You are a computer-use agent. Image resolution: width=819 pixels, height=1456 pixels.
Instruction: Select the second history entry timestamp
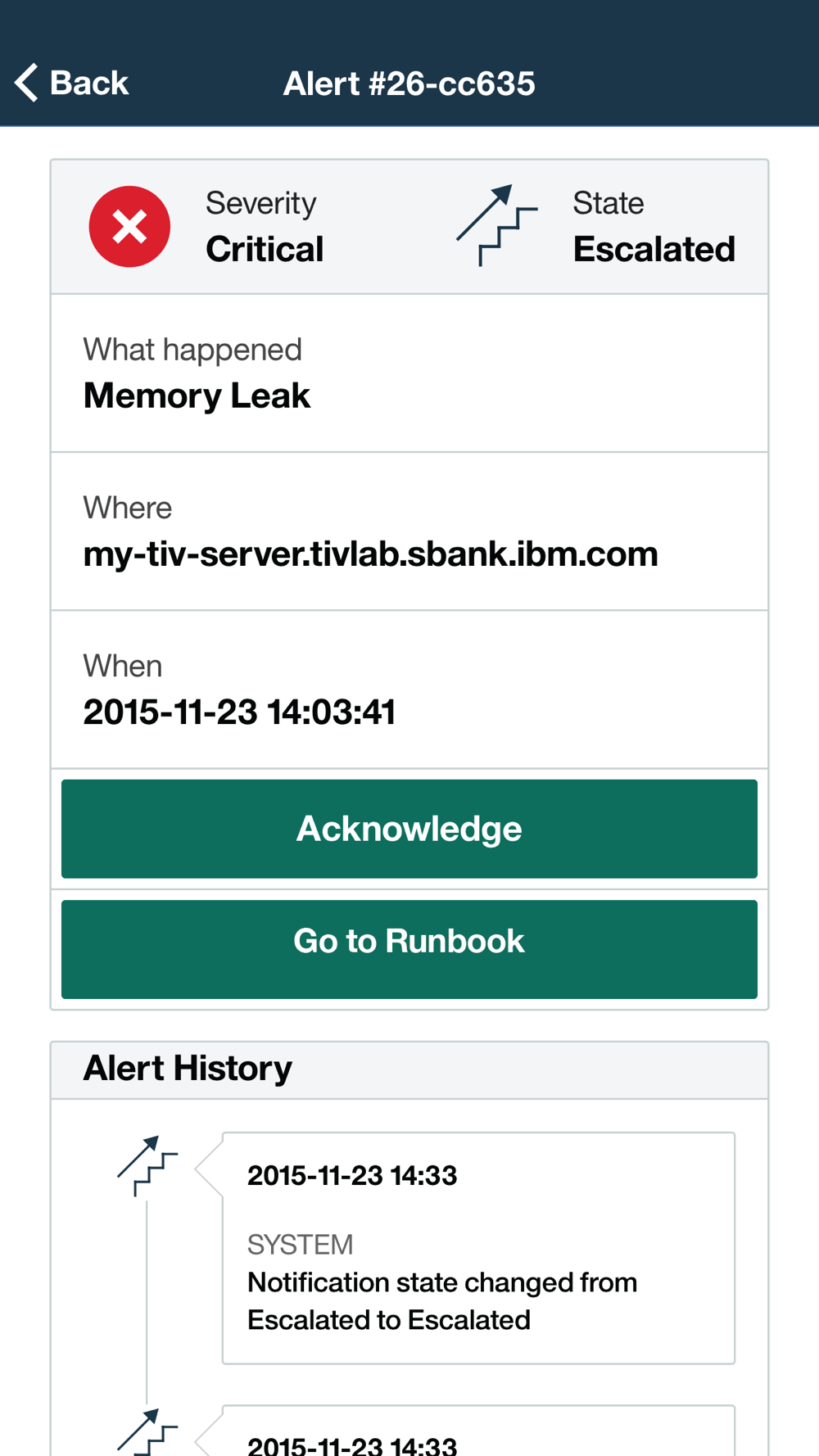pyautogui.click(x=352, y=1445)
